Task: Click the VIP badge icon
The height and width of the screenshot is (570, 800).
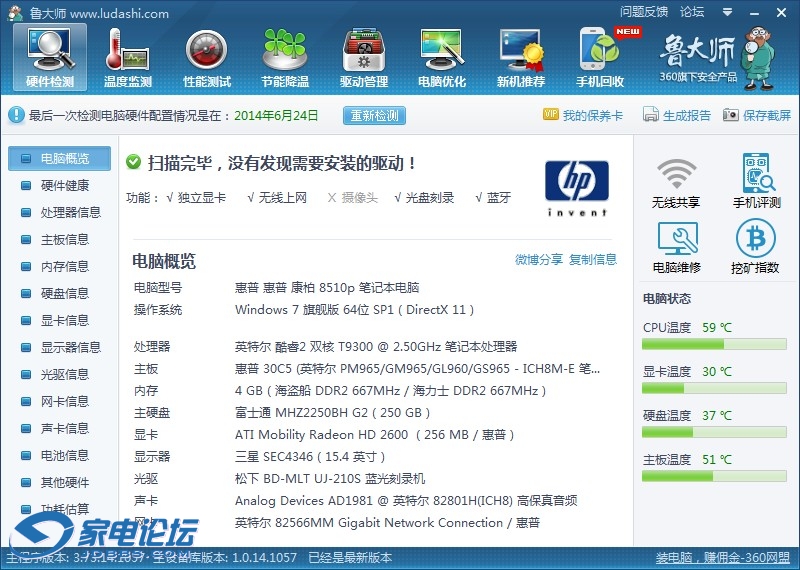Action: point(551,114)
